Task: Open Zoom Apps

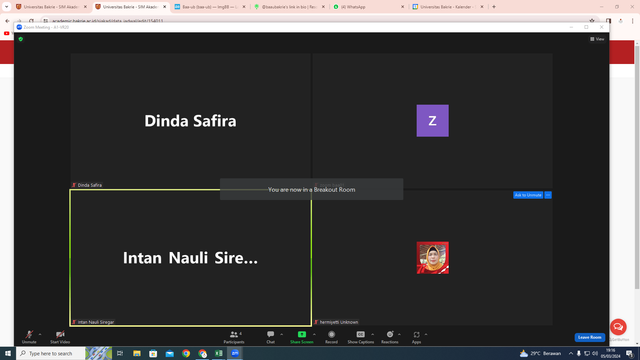Action: 416,337
